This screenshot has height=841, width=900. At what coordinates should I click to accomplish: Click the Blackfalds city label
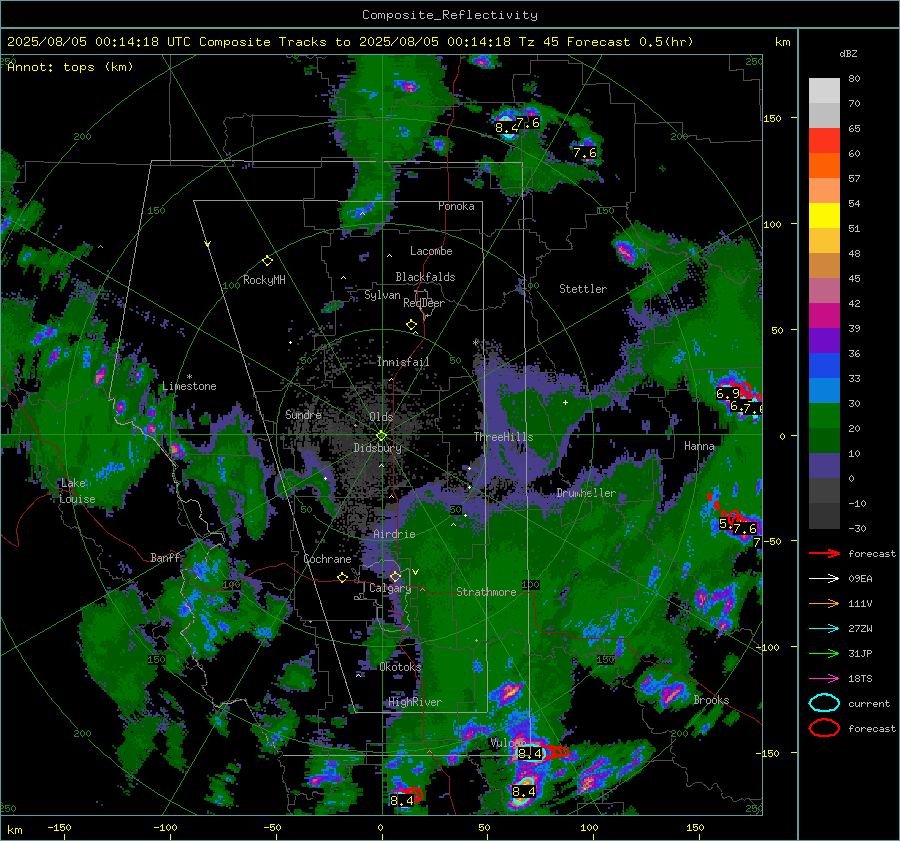tap(425, 277)
